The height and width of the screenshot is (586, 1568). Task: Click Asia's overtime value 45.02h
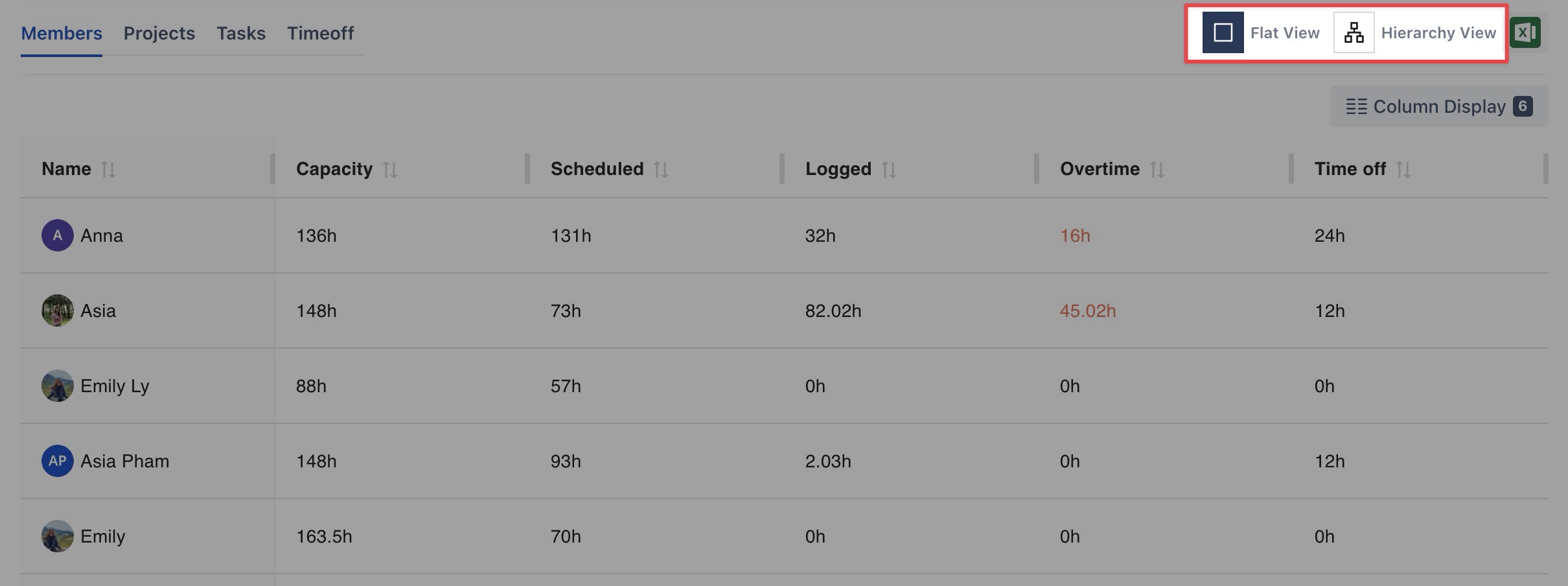pyautogui.click(x=1087, y=311)
